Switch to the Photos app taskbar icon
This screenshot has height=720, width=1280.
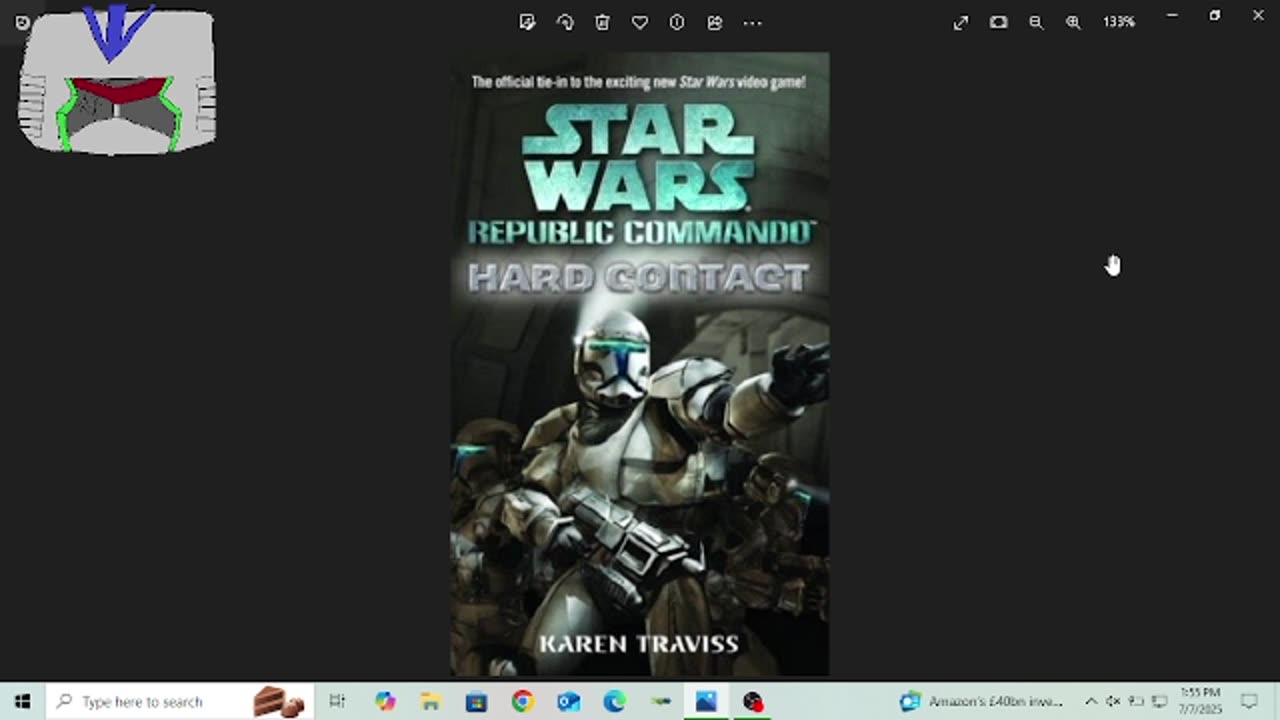coord(706,702)
